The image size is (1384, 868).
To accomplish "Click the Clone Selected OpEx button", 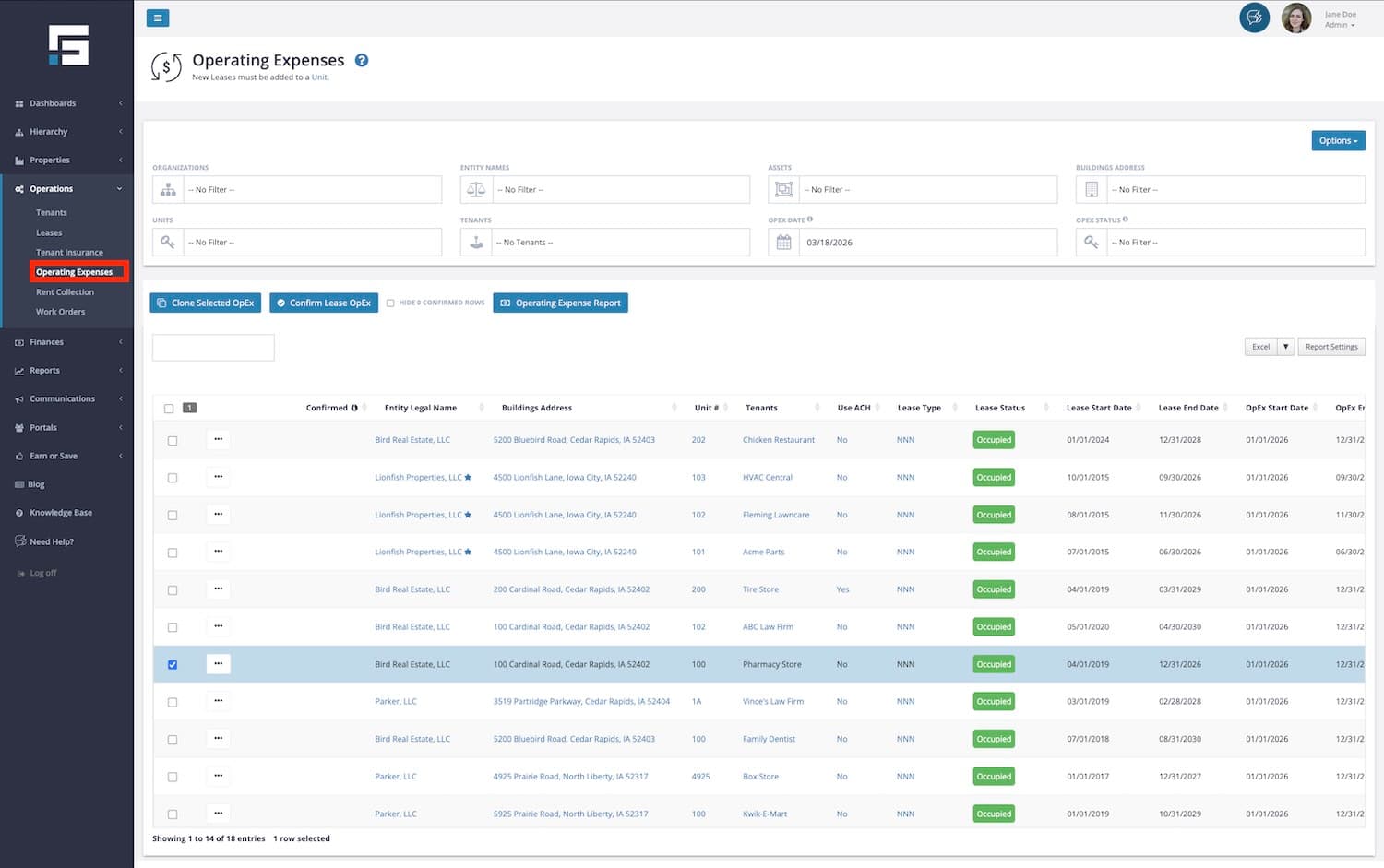I will click(205, 303).
